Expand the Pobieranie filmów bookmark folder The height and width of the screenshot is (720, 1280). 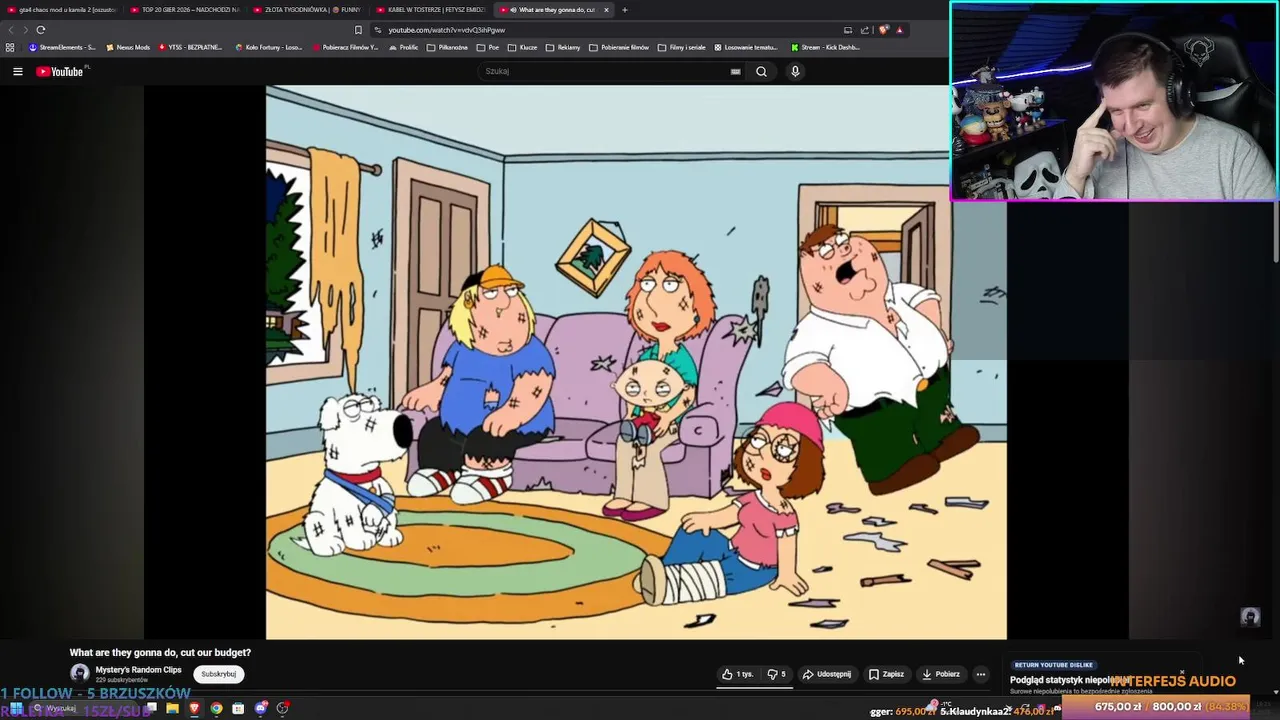pyautogui.click(x=619, y=47)
